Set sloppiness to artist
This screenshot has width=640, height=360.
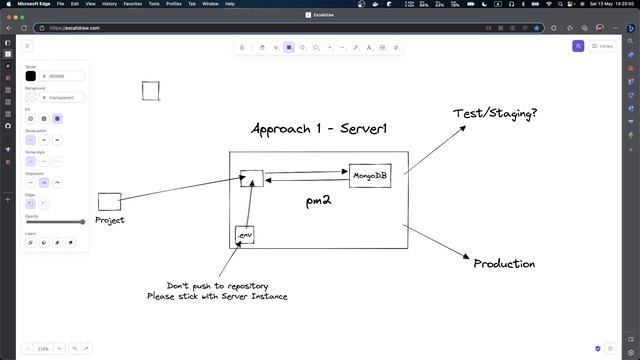click(44, 182)
